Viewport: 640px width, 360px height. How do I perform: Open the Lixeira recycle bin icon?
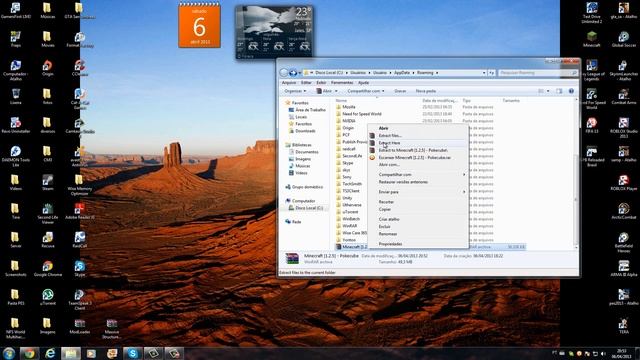tap(16, 96)
